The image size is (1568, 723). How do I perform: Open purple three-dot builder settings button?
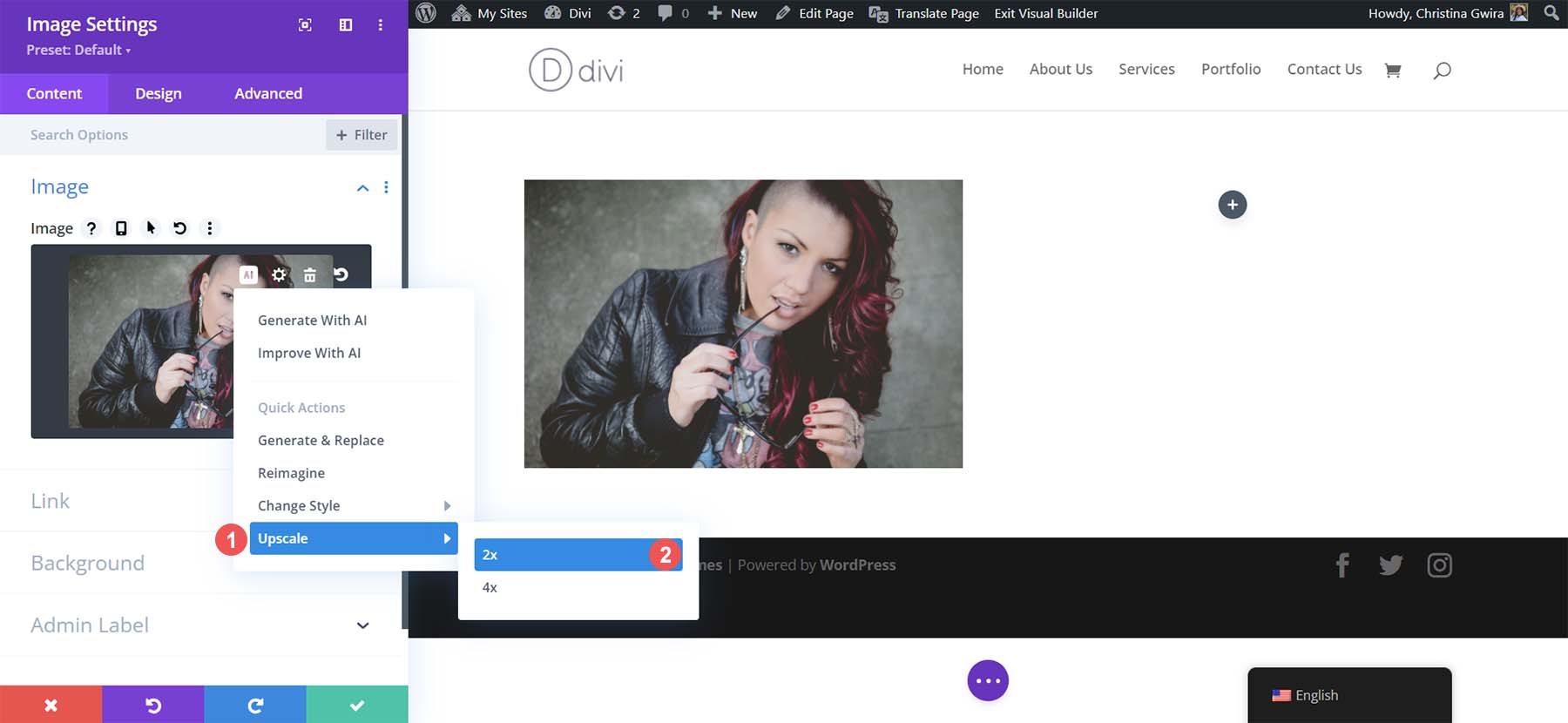[x=988, y=680]
